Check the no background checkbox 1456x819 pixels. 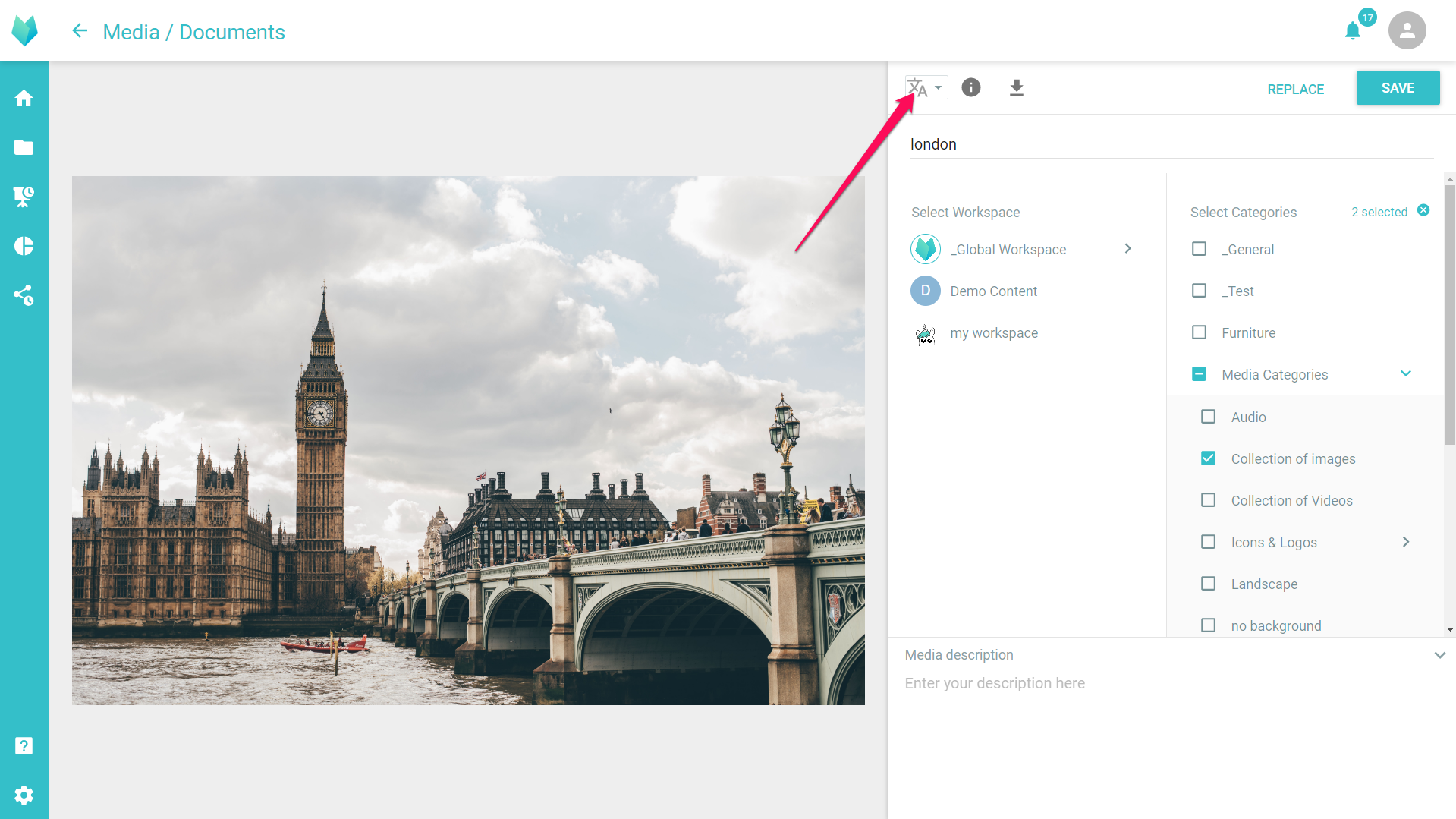pyautogui.click(x=1209, y=625)
